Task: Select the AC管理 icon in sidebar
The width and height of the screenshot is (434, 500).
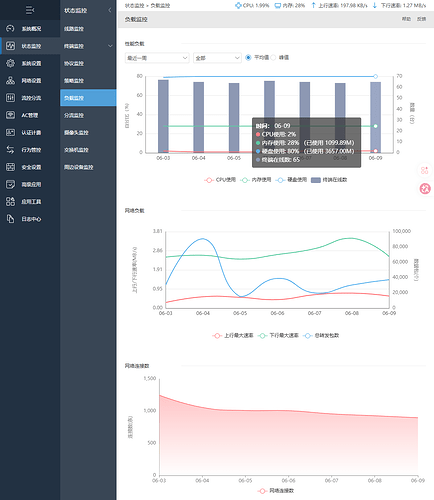Action: tap(10, 115)
